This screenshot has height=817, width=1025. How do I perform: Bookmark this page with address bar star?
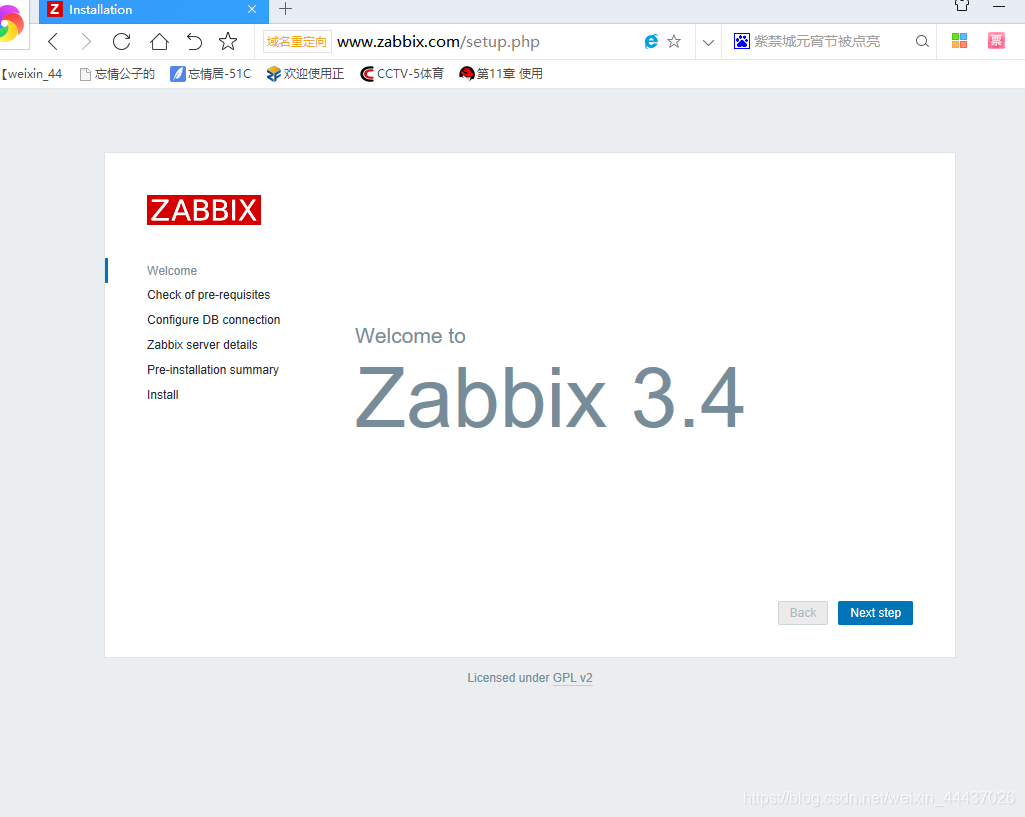click(x=674, y=42)
